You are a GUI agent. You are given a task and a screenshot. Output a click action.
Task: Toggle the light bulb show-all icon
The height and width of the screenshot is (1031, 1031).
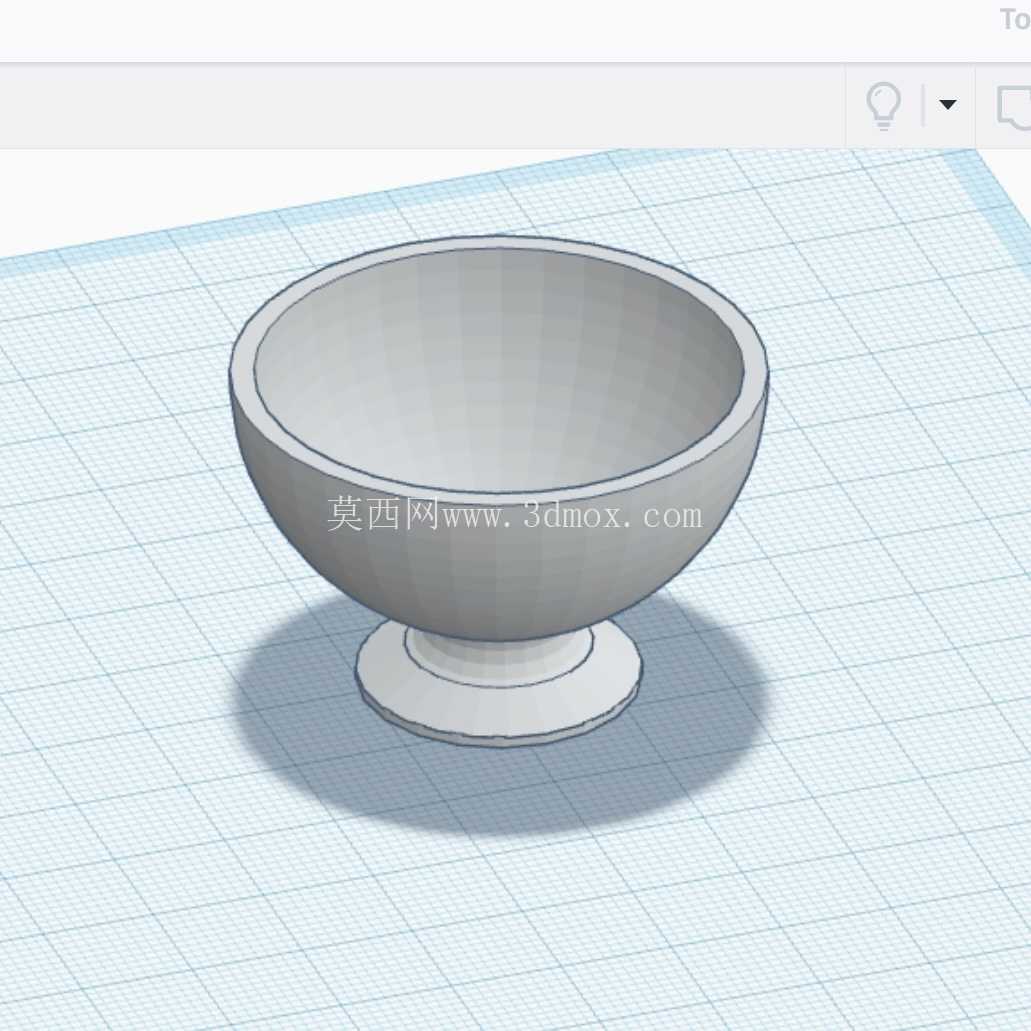[x=882, y=105]
